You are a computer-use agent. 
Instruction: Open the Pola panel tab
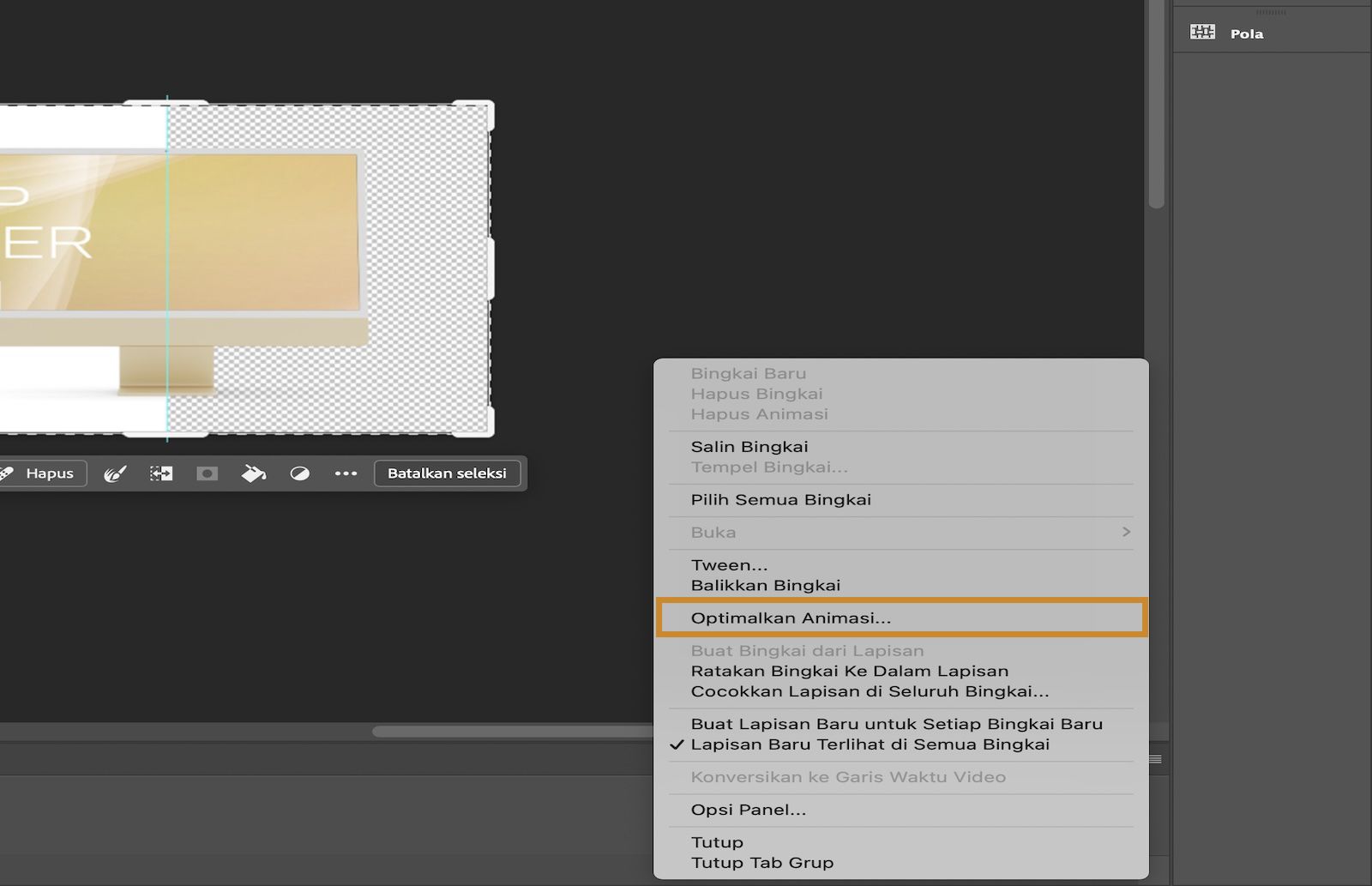click(x=1246, y=33)
